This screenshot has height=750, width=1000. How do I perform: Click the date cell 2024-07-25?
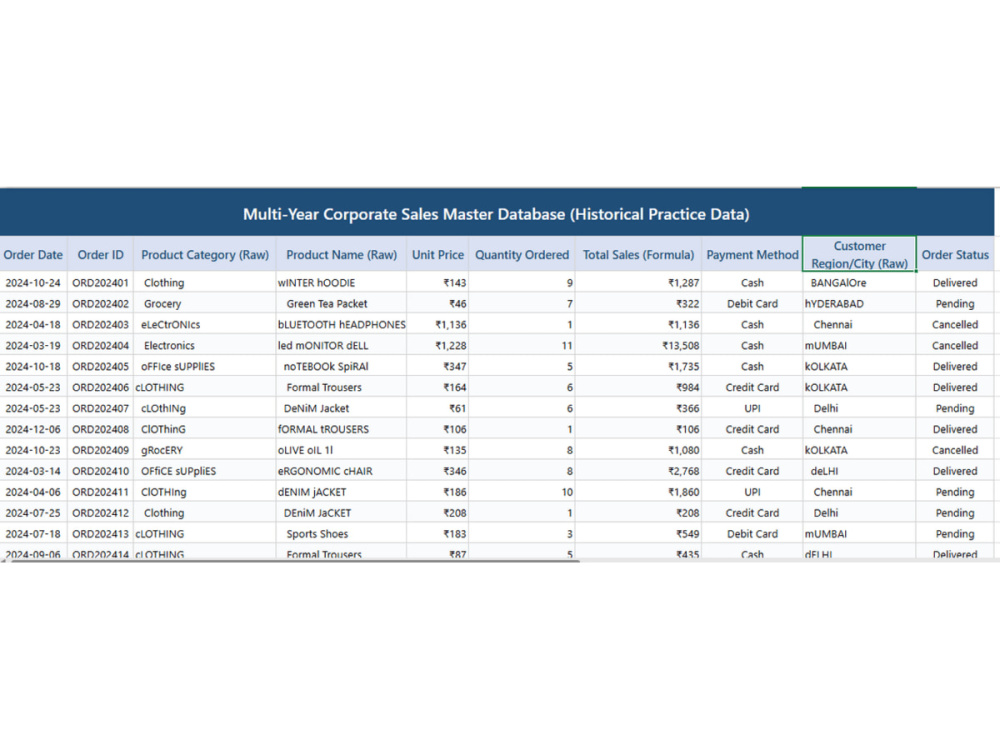33,513
